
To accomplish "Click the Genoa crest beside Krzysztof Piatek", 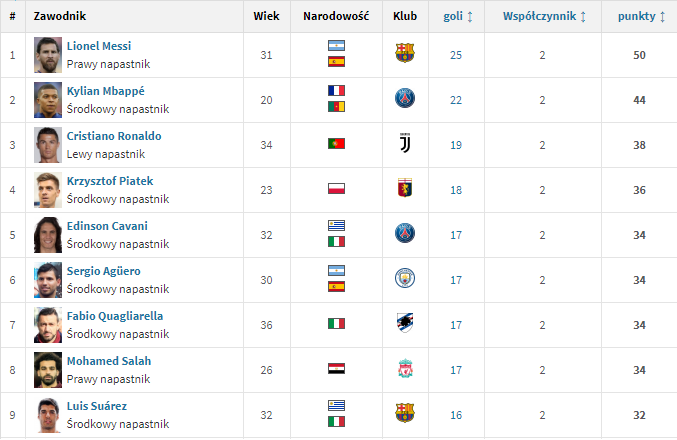I will click(x=405, y=188).
